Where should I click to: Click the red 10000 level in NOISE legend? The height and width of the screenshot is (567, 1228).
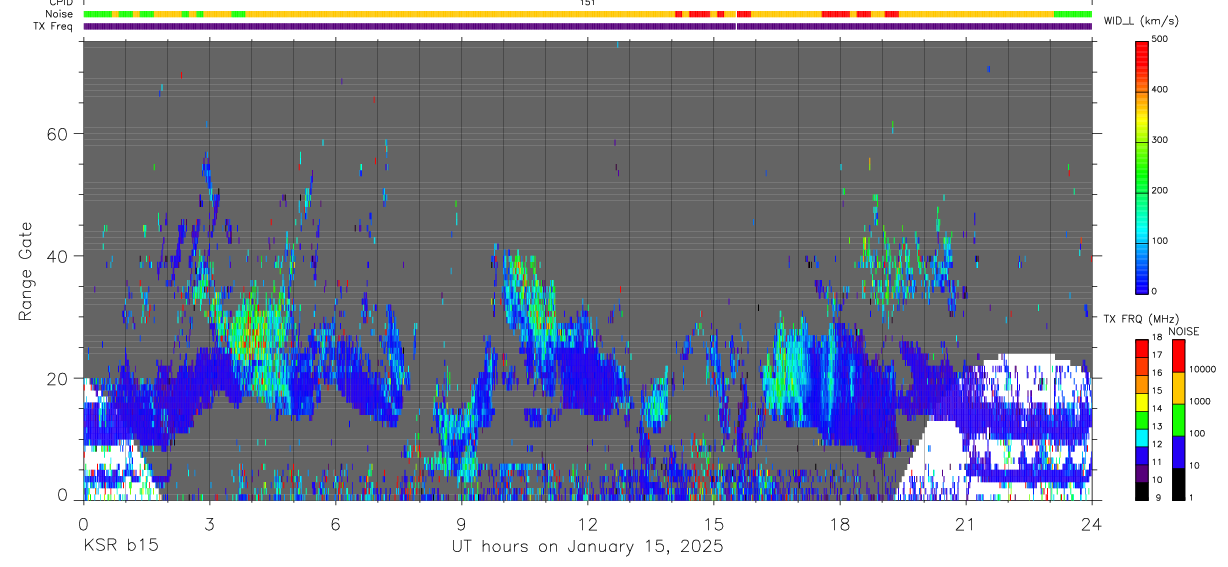point(1179,356)
